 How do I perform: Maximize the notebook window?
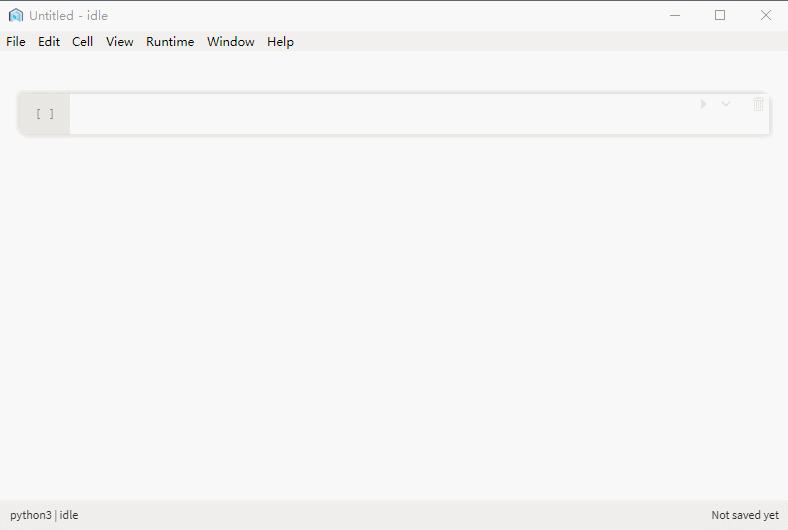click(720, 15)
